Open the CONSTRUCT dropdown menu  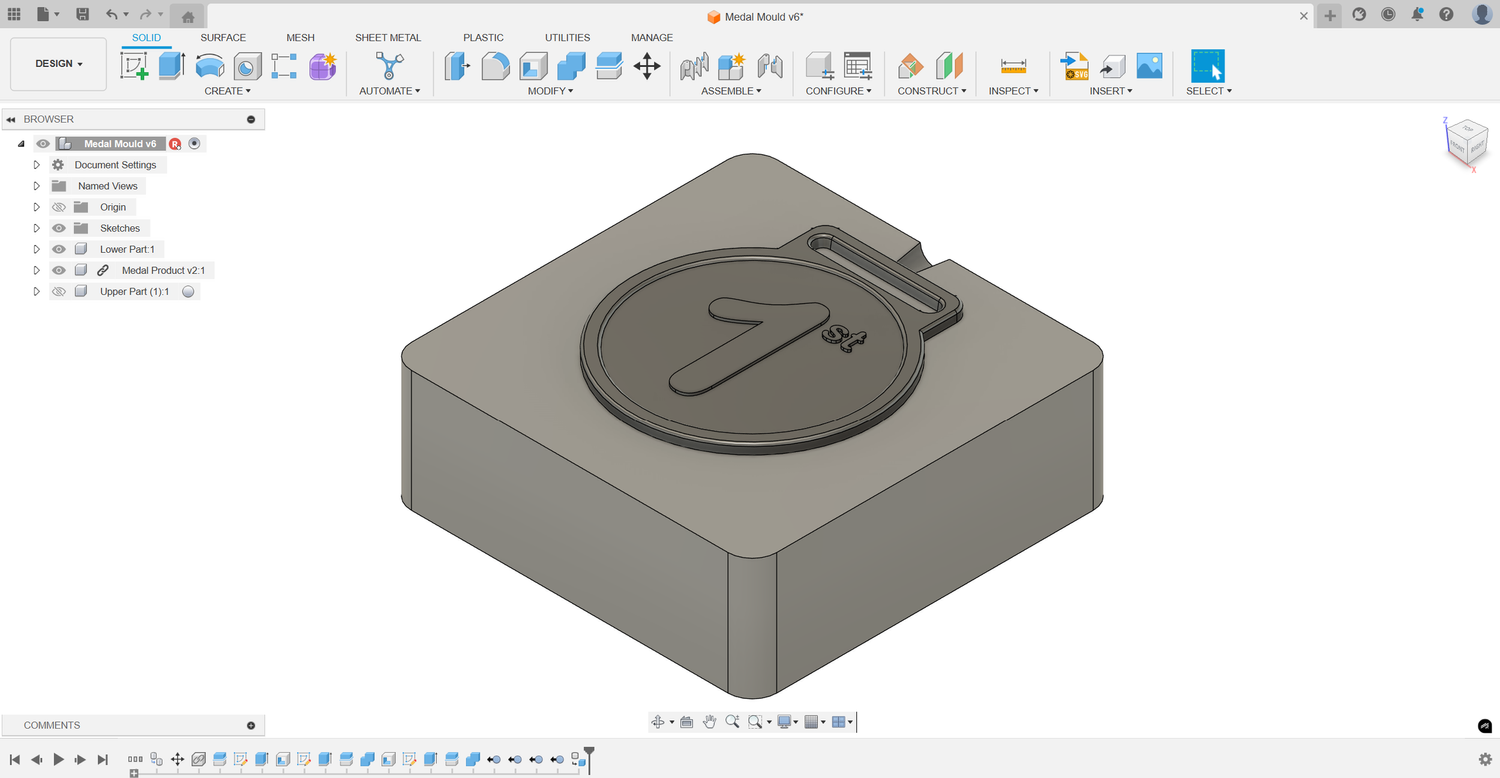click(932, 91)
